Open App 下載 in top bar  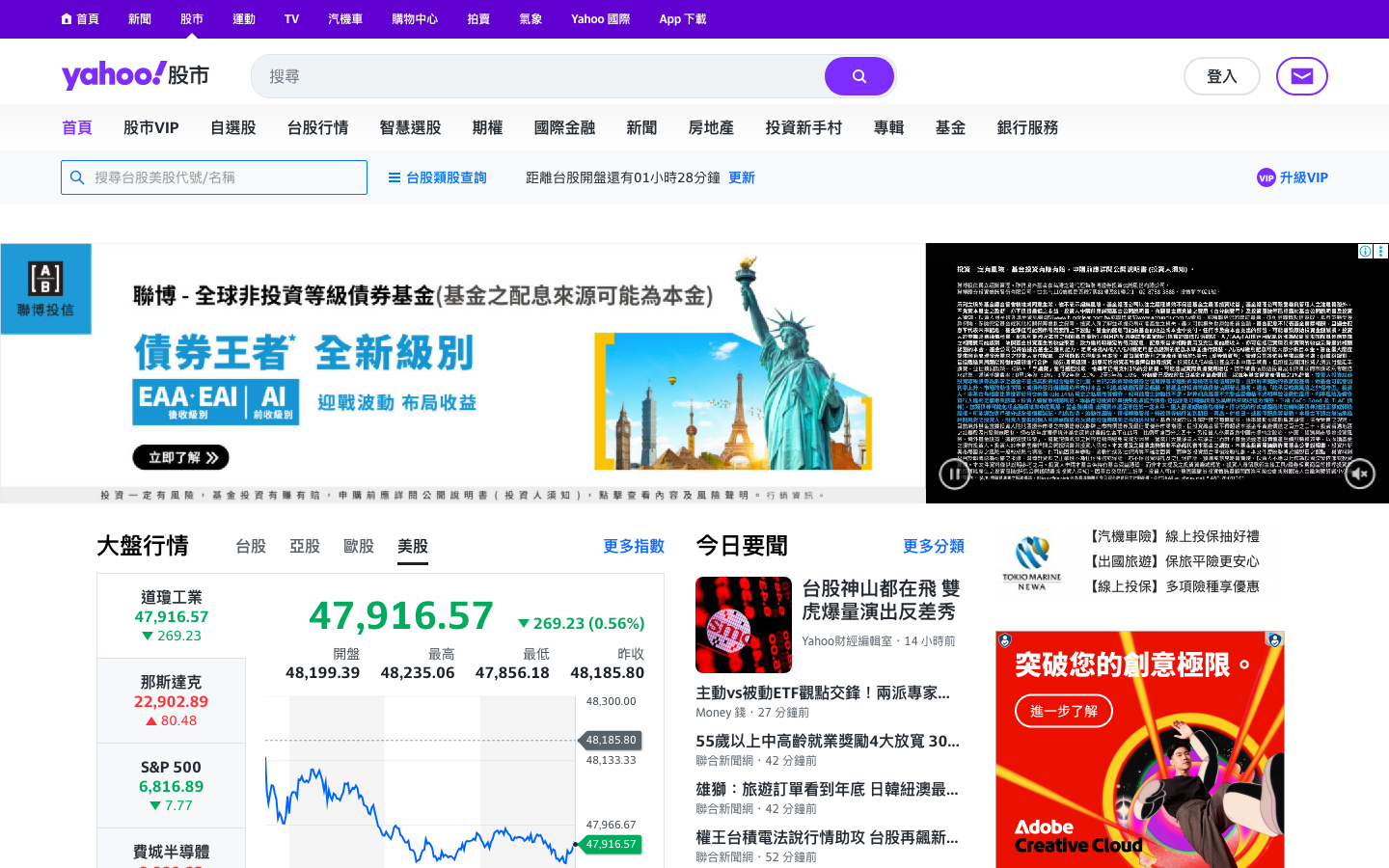pyautogui.click(x=683, y=18)
